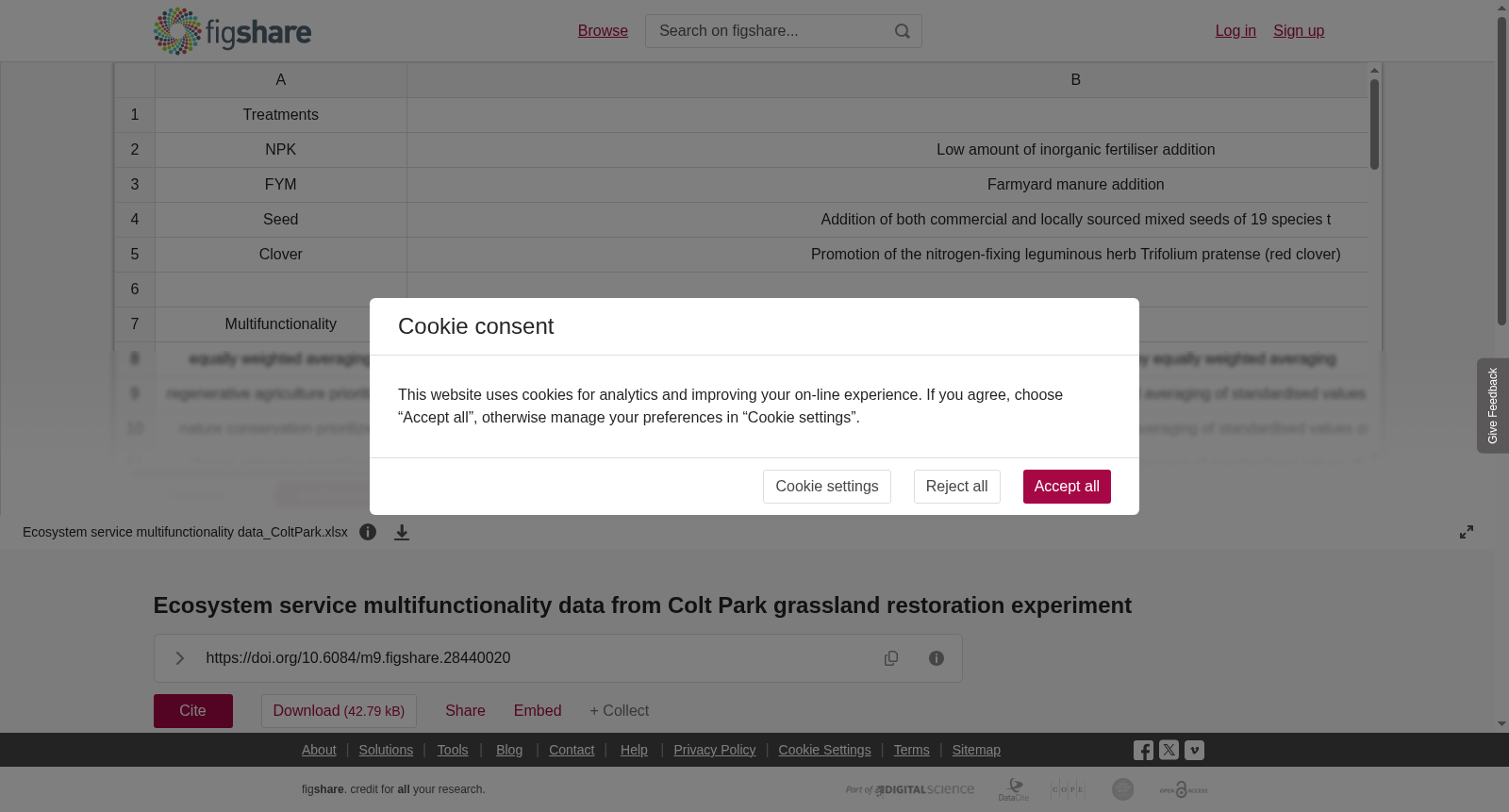This screenshot has width=1509, height=812.
Task: Open the Privacy Policy footer link
Action: coord(715,750)
